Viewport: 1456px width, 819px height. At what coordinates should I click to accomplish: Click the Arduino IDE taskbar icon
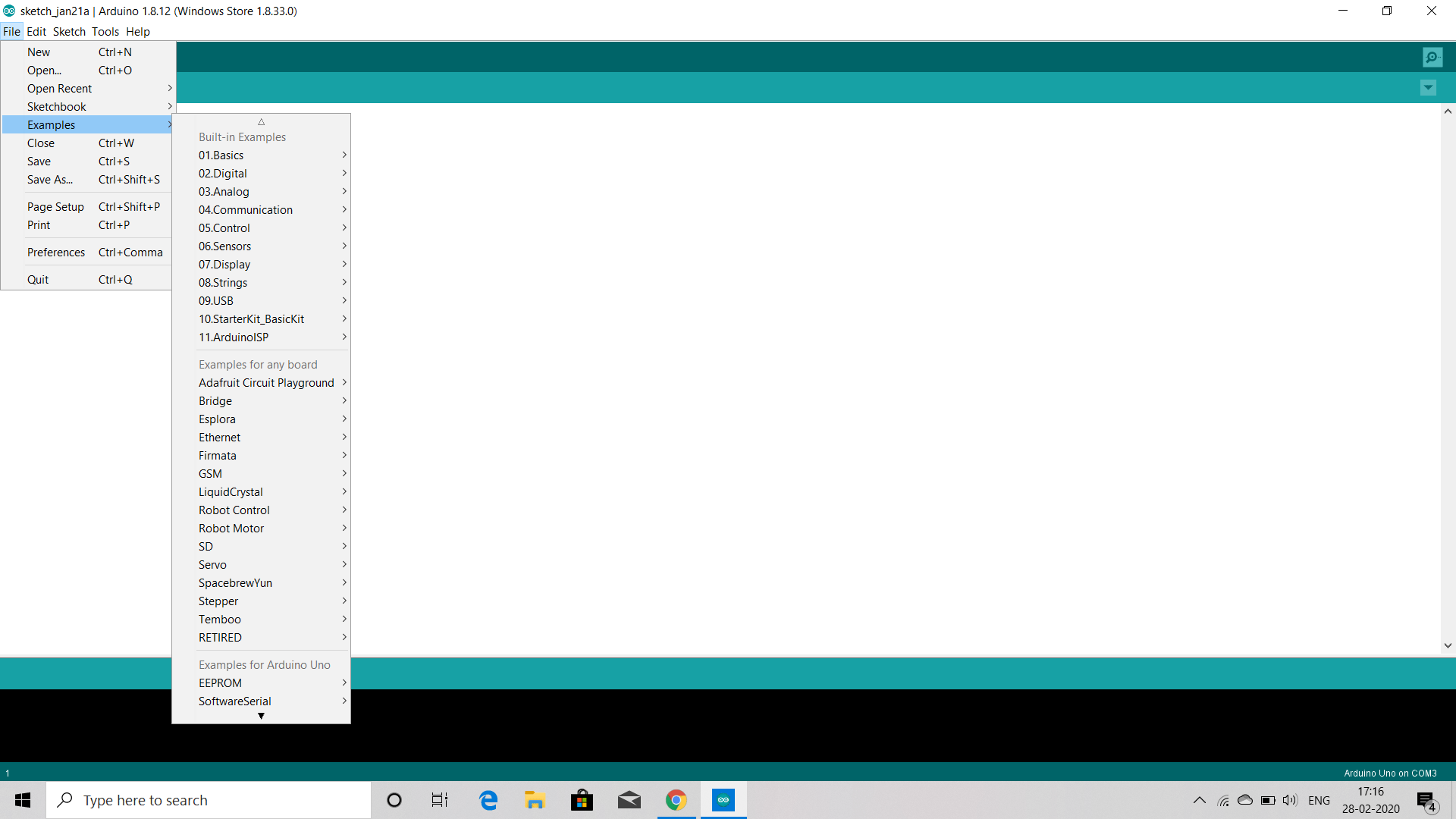[723, 800]
